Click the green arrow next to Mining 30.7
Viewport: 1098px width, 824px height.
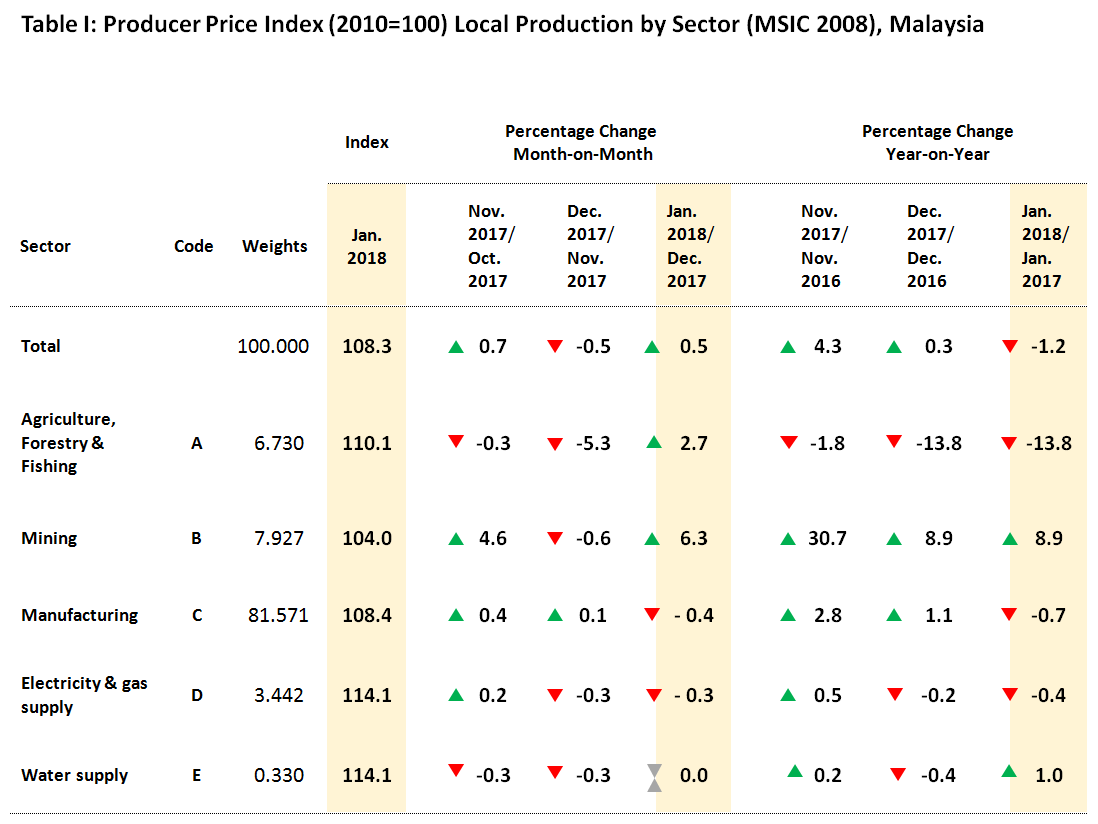pos(789,539)
